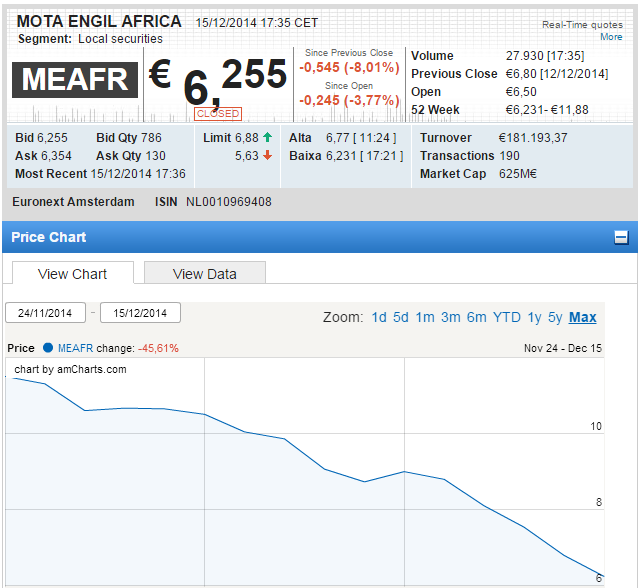Click the chart by amCharts.com label
Screen dimensions: 643x588
pos(71,369)
